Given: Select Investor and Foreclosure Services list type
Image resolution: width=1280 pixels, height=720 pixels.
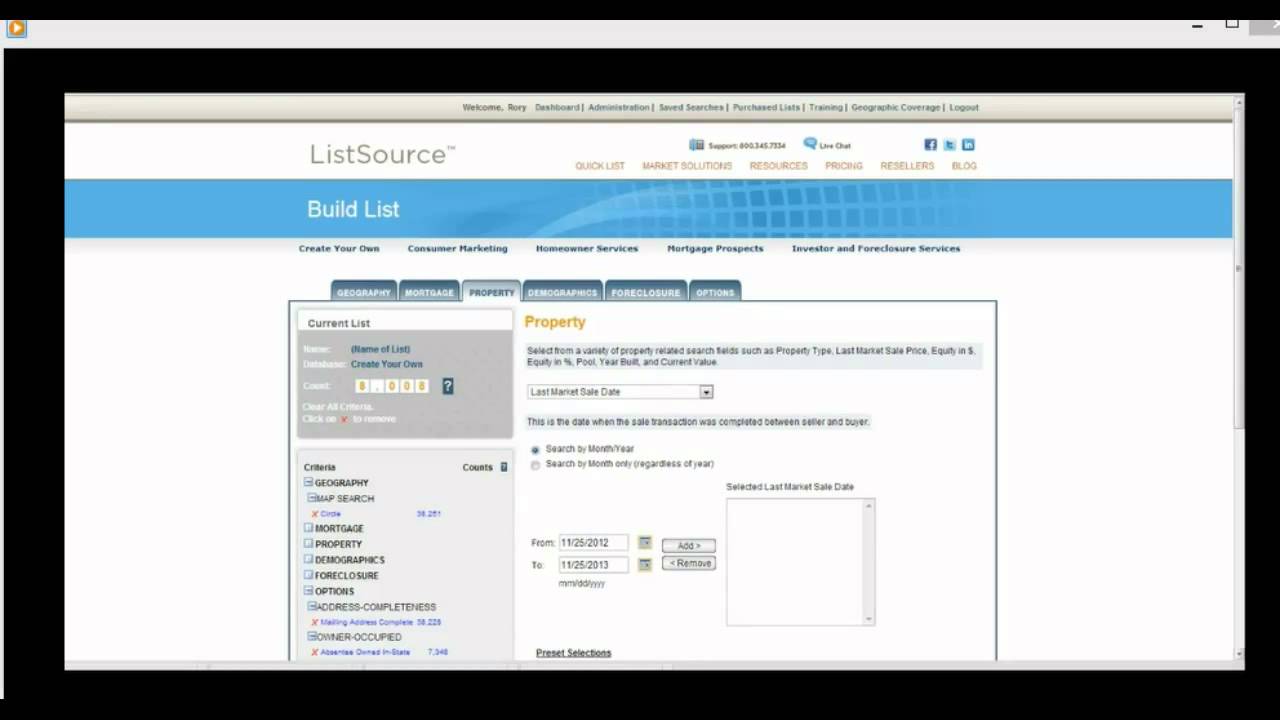Looking at the screenshot, I should [x=876, y=248].
